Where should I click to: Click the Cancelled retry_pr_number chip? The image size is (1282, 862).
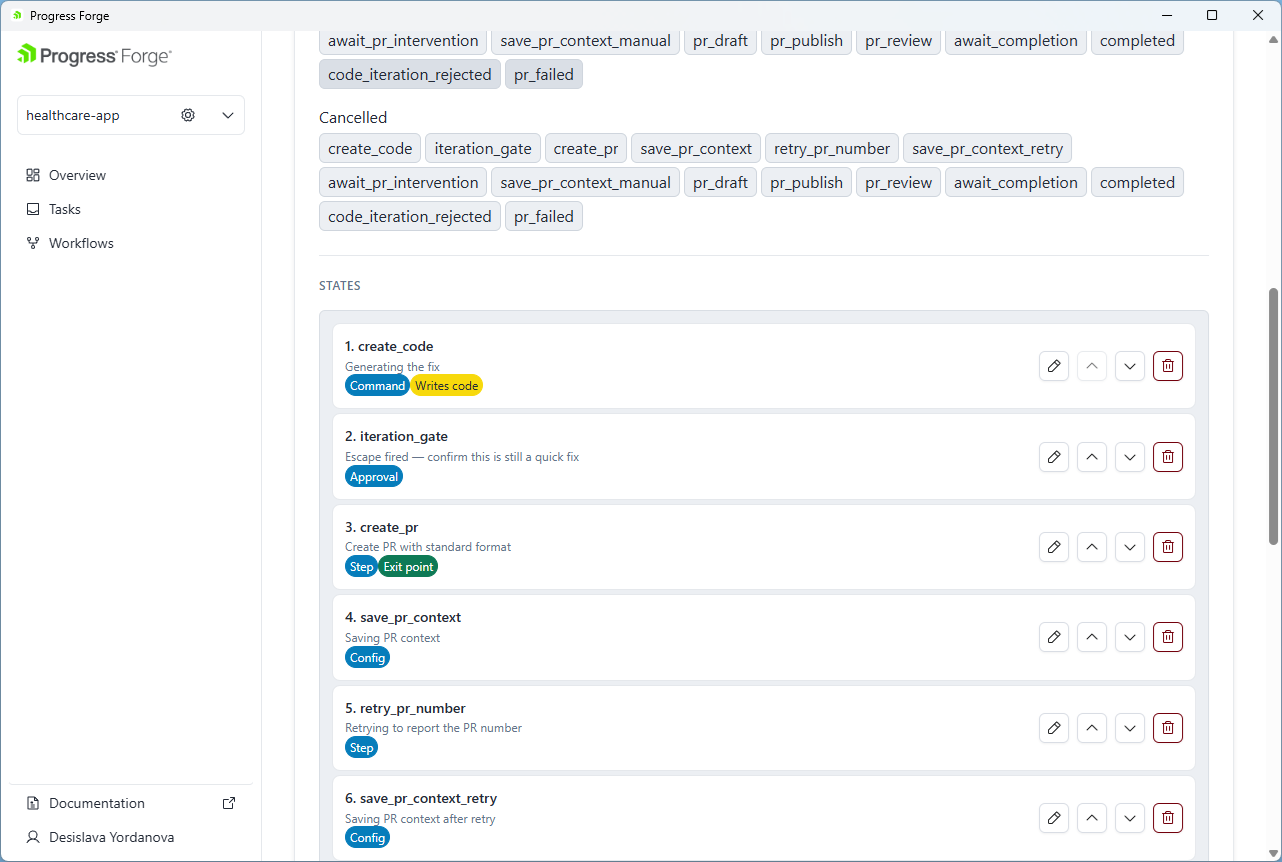(x=832, y=149)
